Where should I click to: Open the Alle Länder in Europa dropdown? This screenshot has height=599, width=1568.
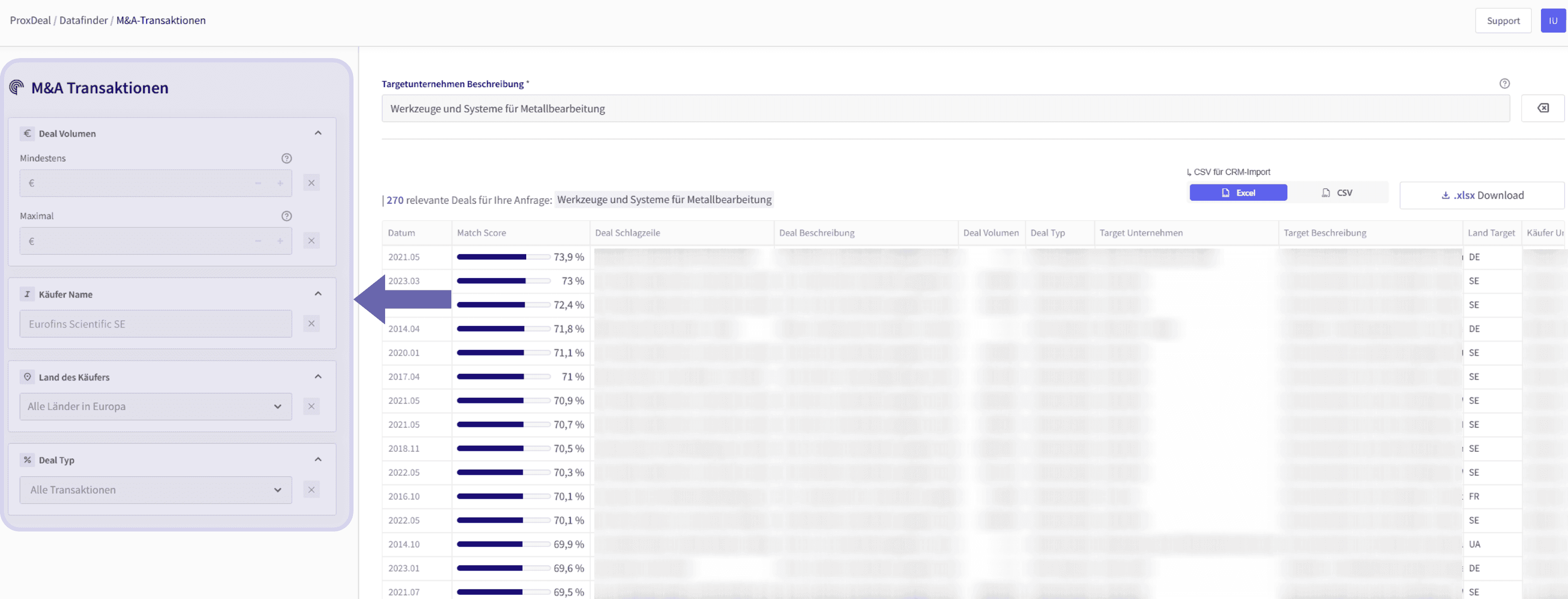point(156,406)
